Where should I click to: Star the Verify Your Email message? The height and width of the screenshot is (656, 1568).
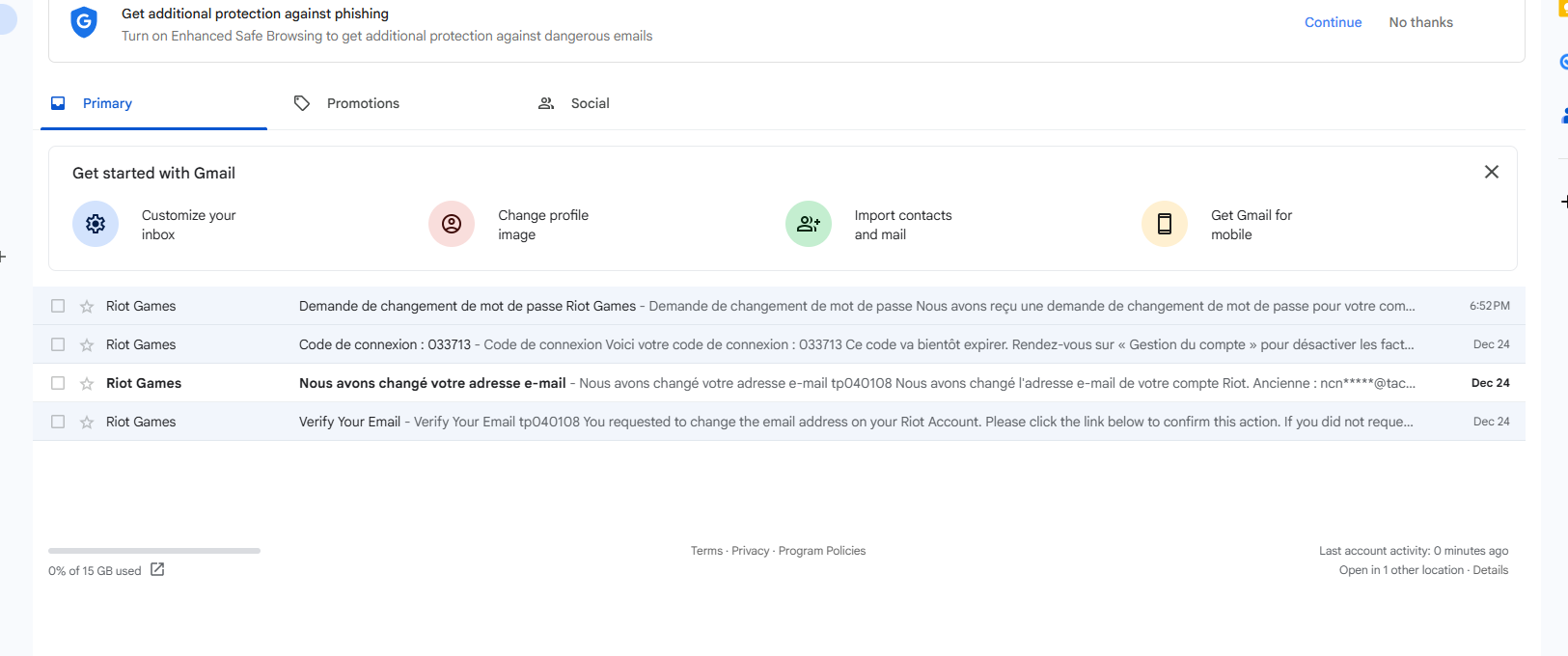(87, 422)
